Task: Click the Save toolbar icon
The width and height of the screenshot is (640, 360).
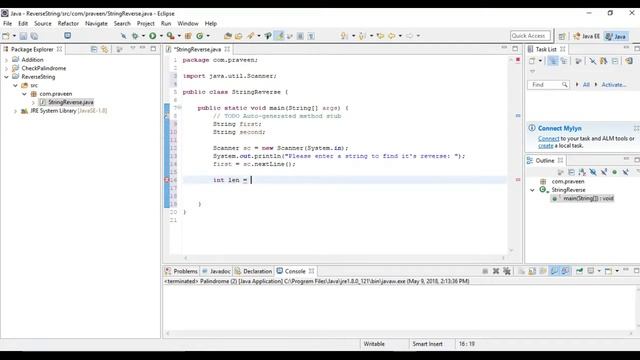Action: tap(23, 36)
